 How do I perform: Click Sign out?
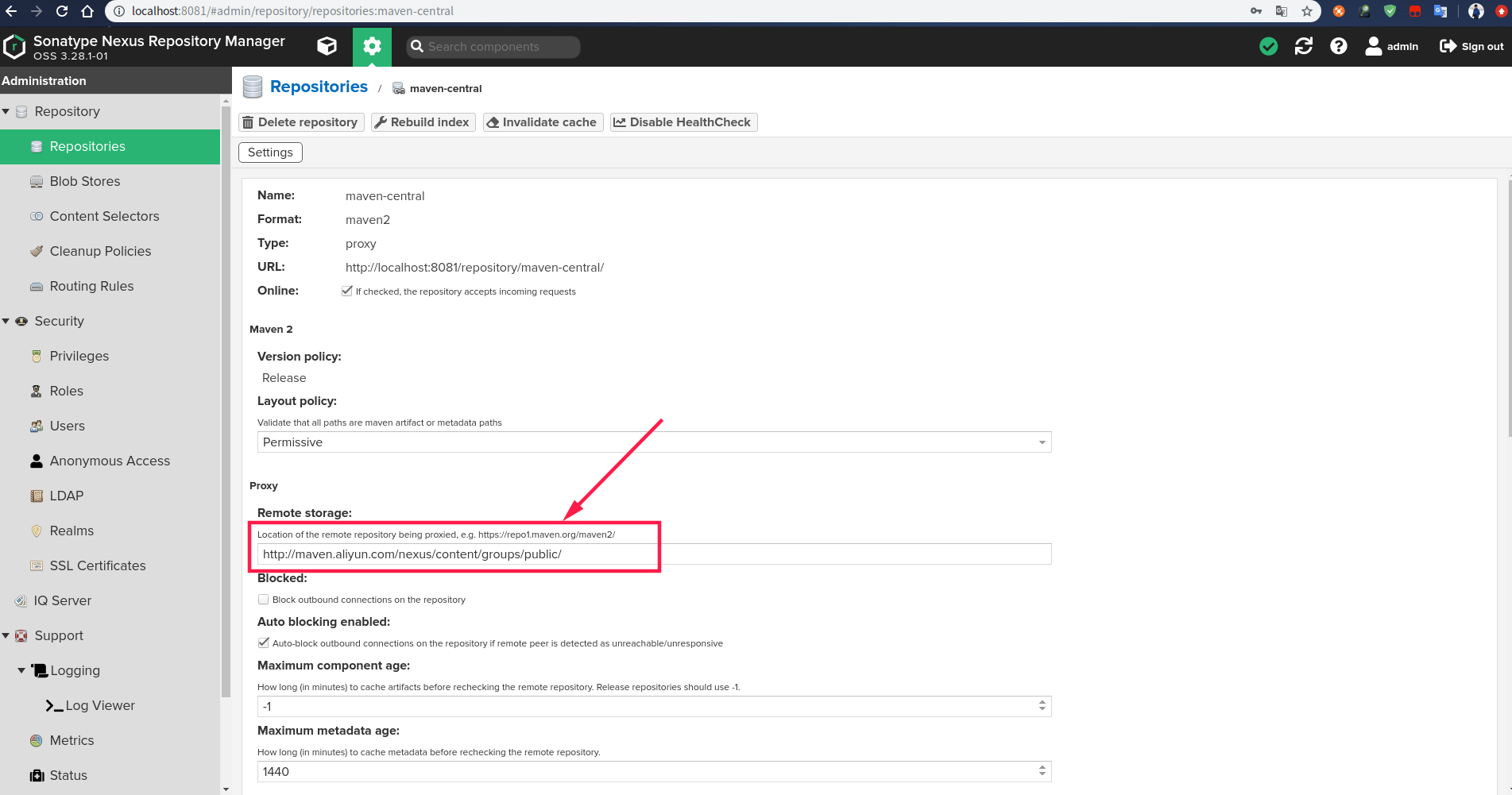(1471, 46)
